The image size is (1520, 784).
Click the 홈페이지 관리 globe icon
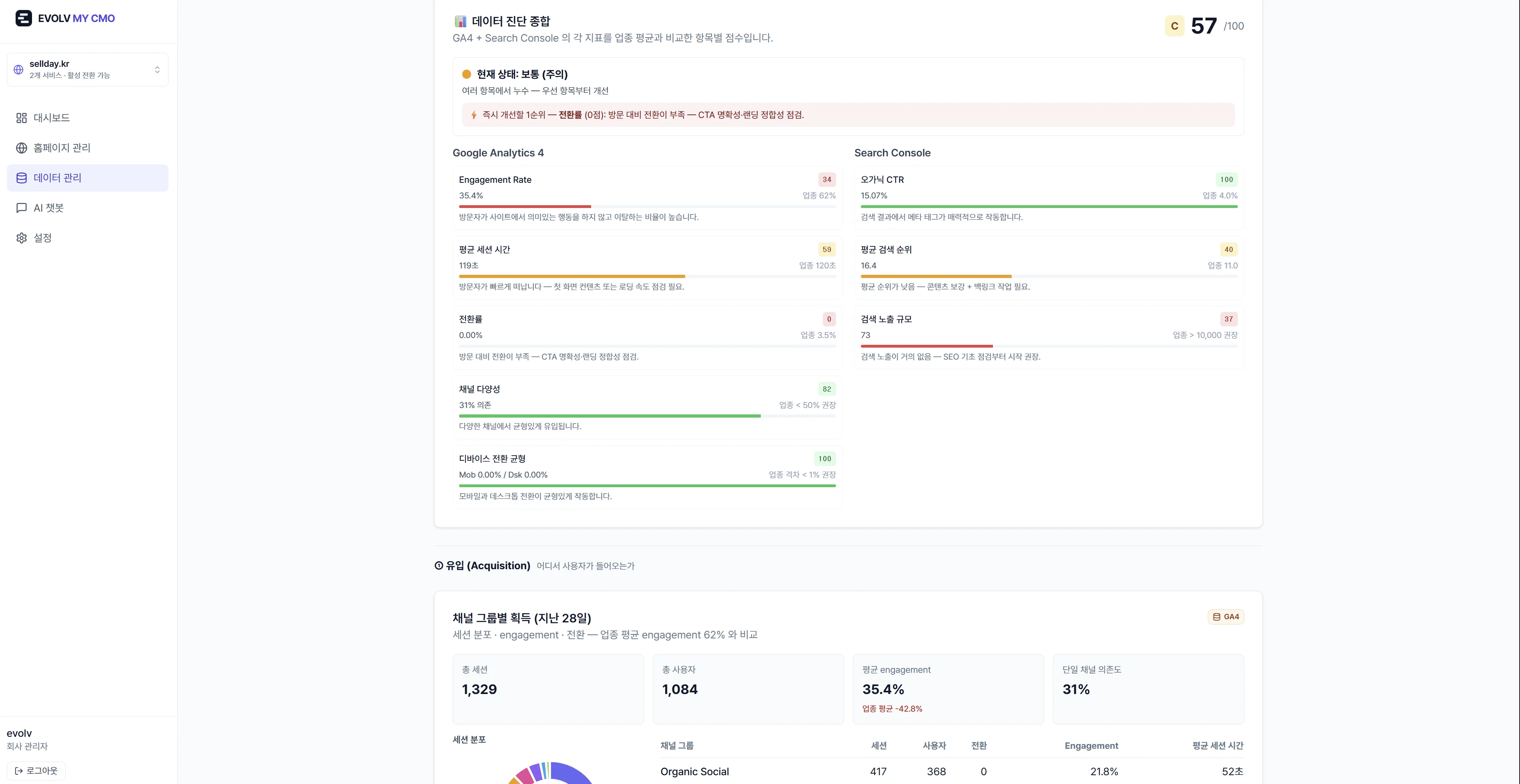tap(22, 148)
